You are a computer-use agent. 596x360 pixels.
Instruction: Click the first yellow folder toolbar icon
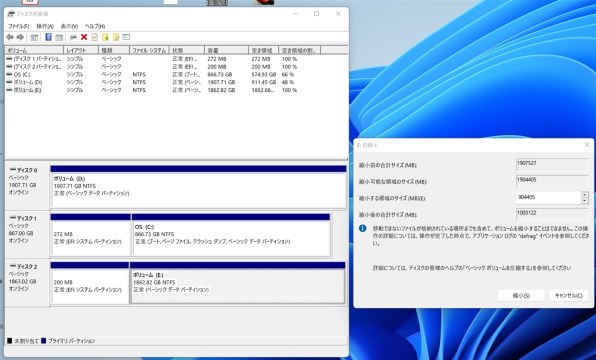105,37
